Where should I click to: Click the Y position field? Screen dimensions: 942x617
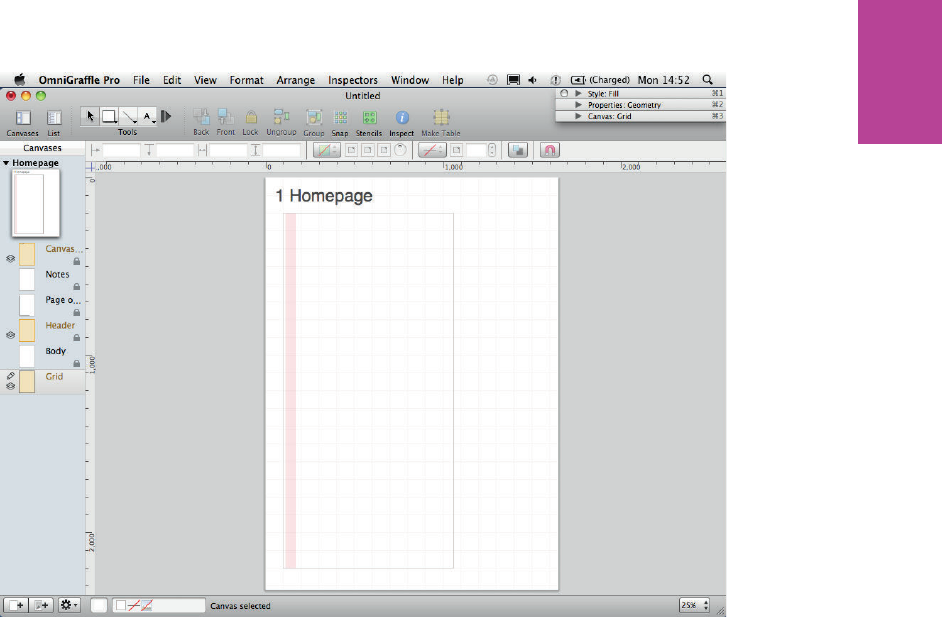[175, 150]
